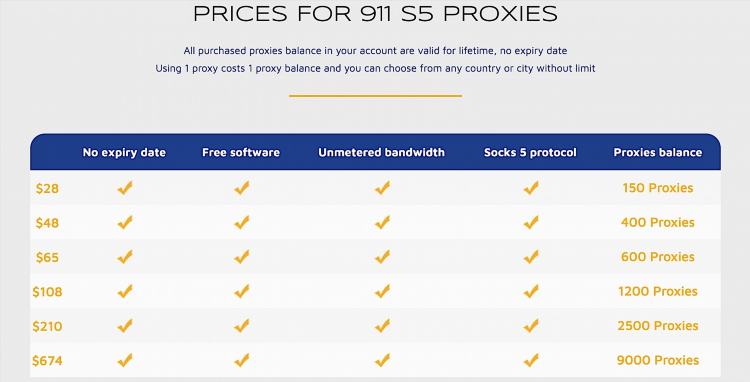Click the Free software checkmark in $48 row
750x382 pixels.
242,222
